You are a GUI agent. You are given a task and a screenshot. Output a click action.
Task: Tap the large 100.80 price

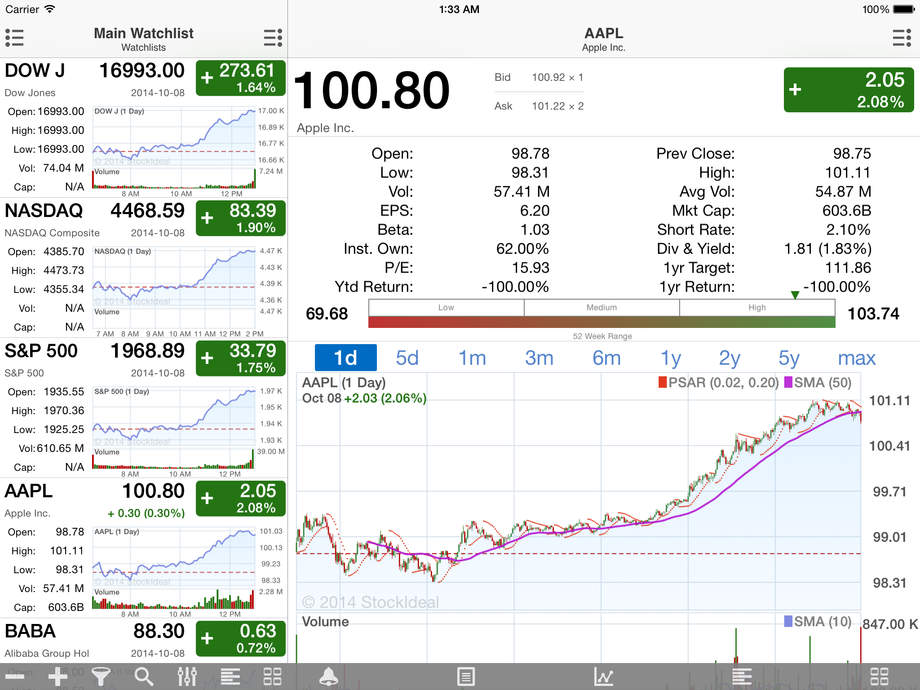click(x=371, y=90)
